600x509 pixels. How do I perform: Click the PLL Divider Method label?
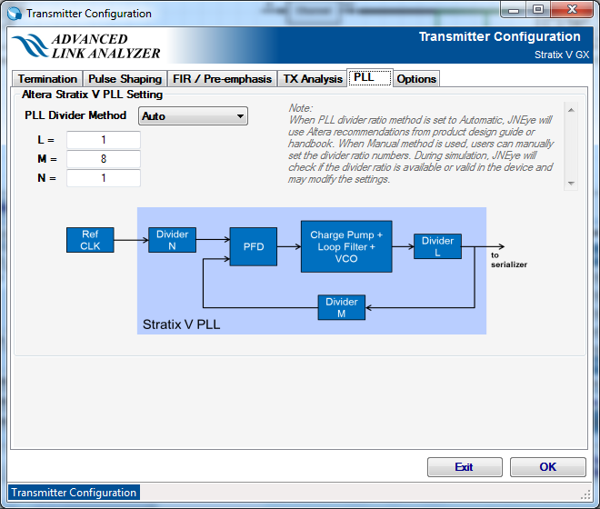tap(75, 115)
